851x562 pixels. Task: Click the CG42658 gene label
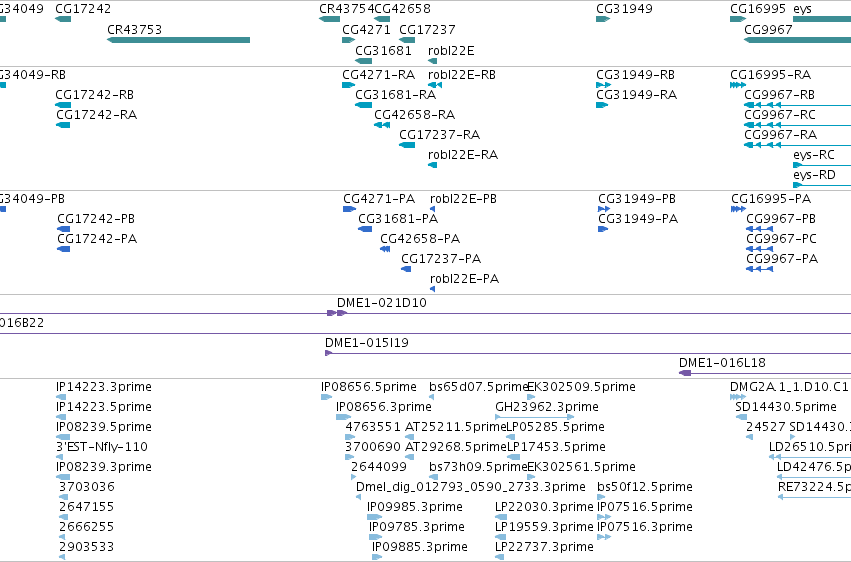coord(403,9)
